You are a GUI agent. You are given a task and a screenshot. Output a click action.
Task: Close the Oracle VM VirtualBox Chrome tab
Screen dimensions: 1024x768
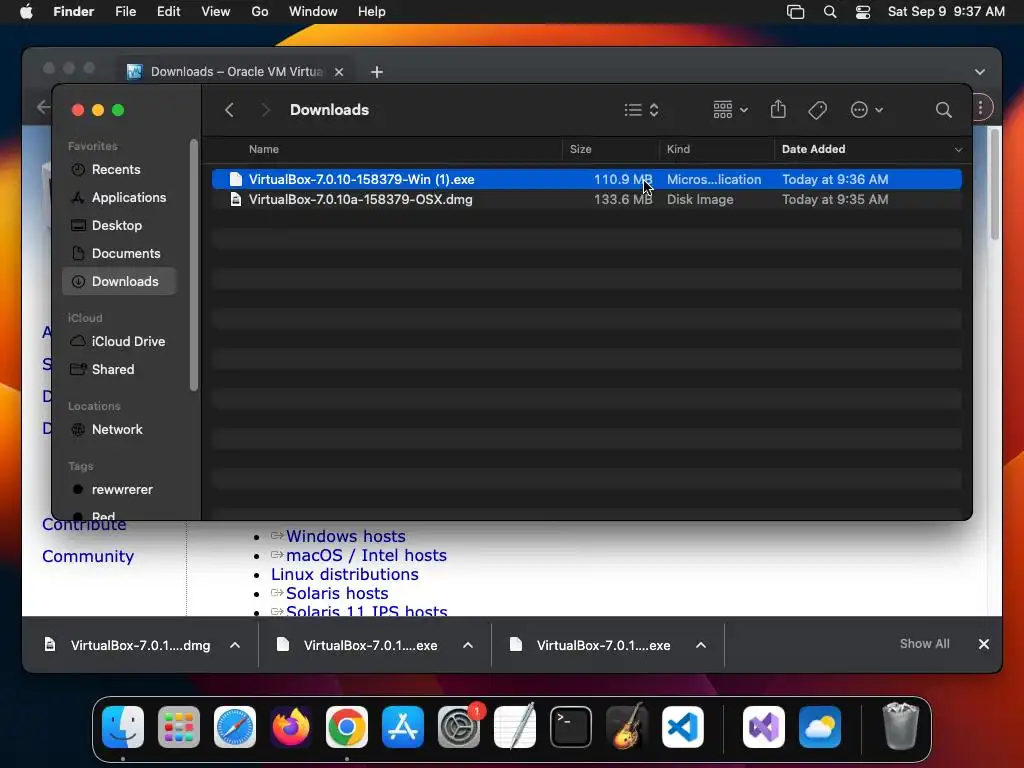tap(339, 72)
